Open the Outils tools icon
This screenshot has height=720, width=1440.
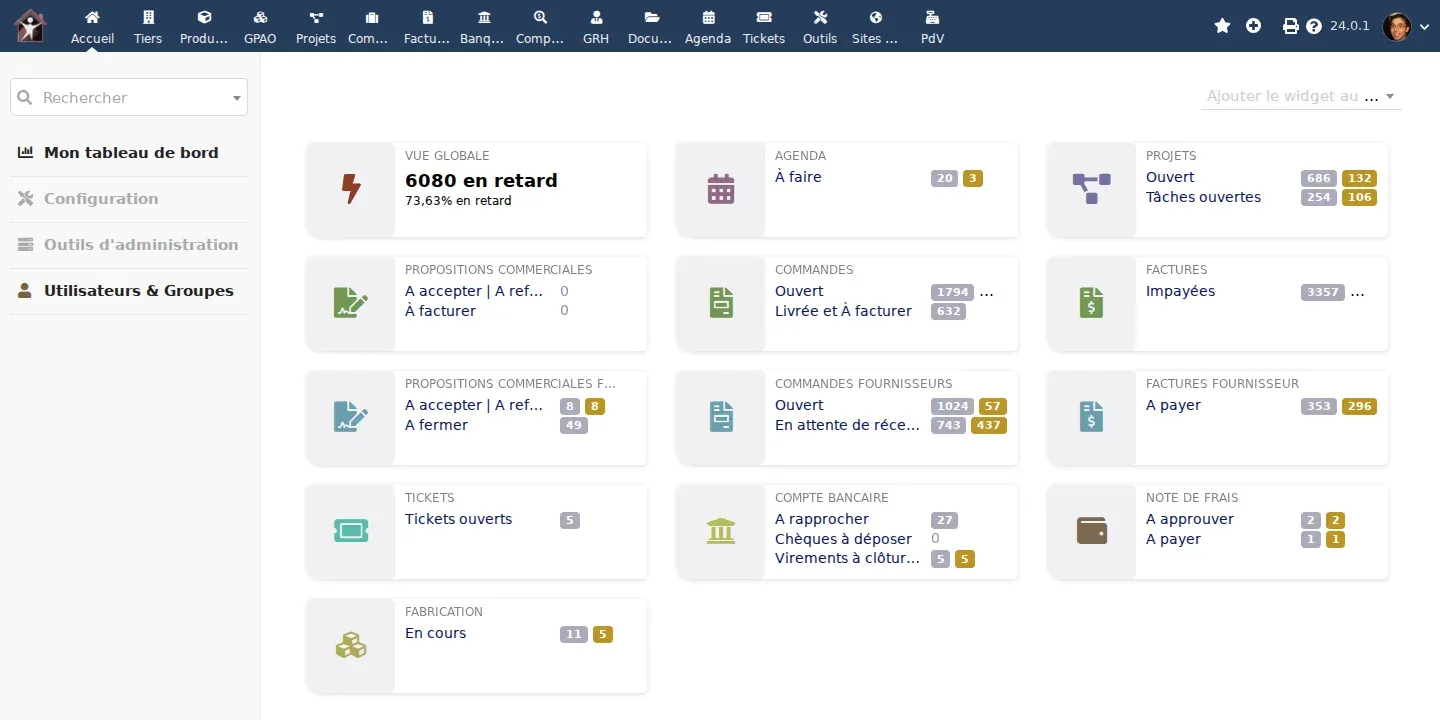[820, 17]
